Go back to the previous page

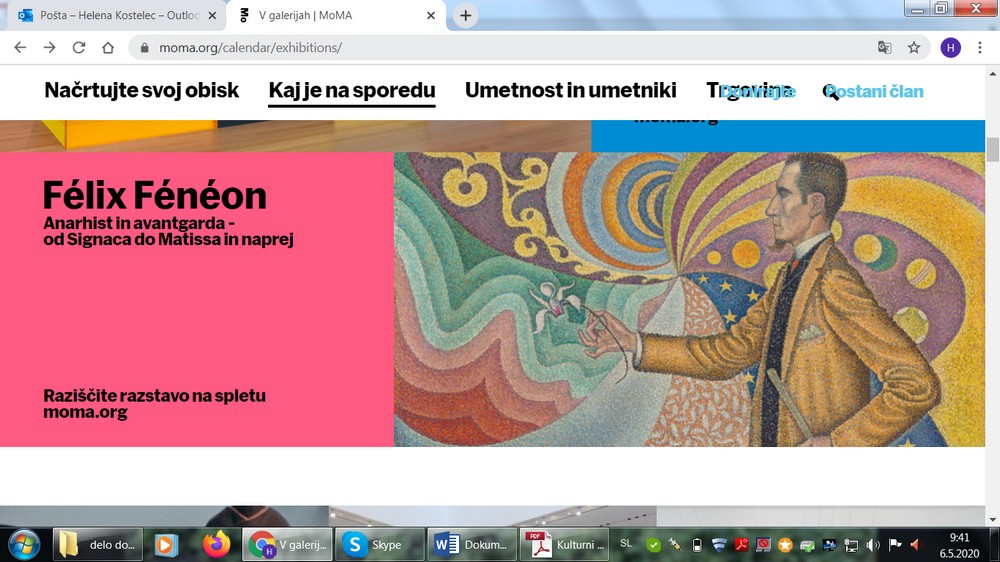pos(20,48)
